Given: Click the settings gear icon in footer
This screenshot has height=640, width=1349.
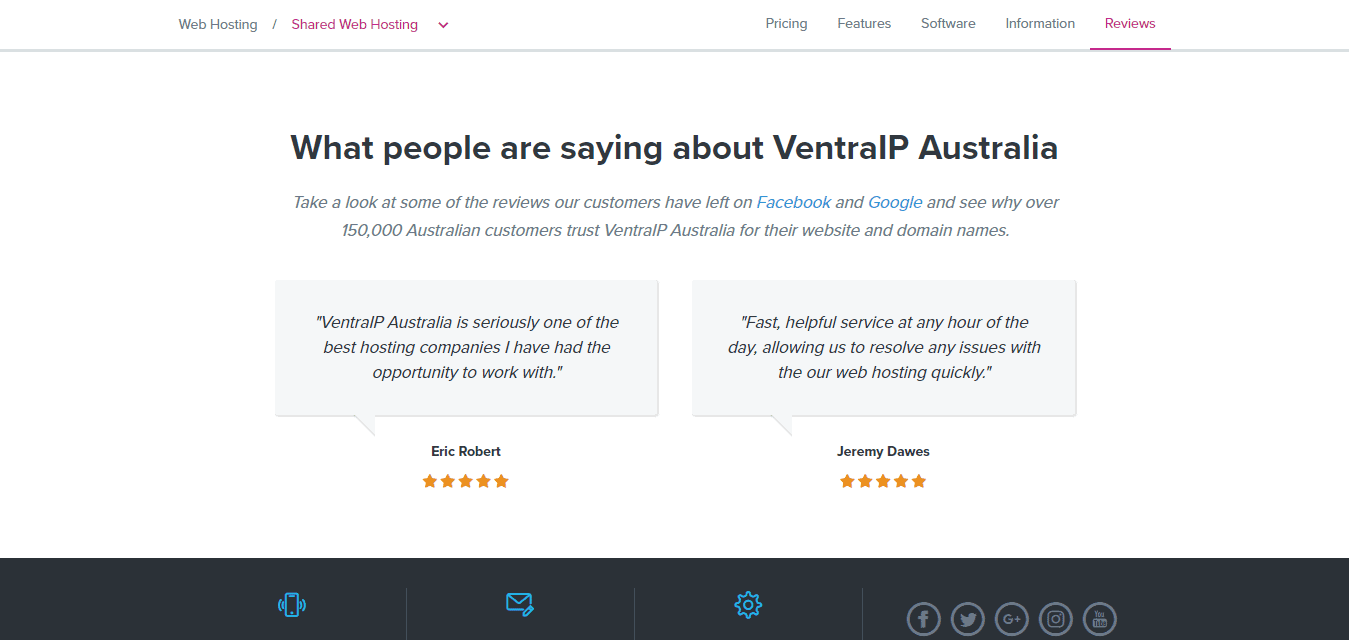Looking at the screenshot, I should coord(748,605).
